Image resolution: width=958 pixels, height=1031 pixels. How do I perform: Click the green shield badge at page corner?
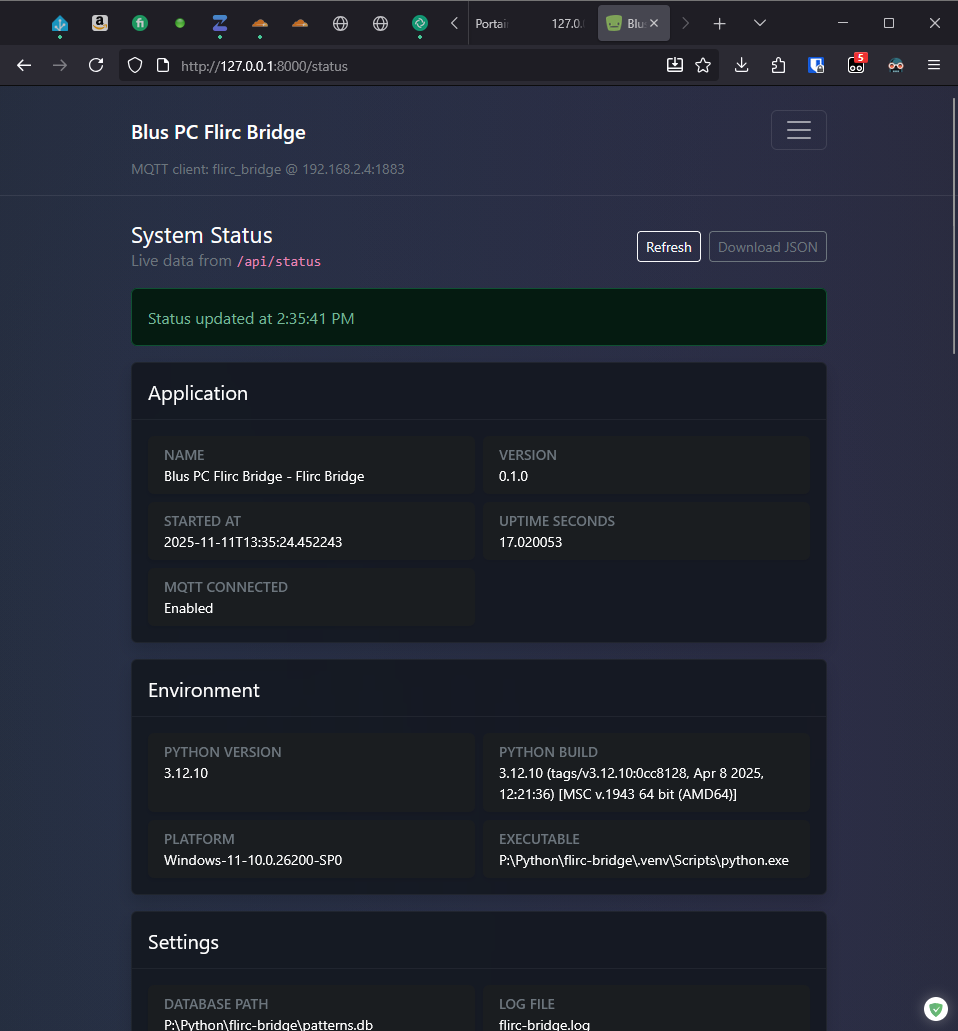pyautogui.click(x=936, y=1009)
